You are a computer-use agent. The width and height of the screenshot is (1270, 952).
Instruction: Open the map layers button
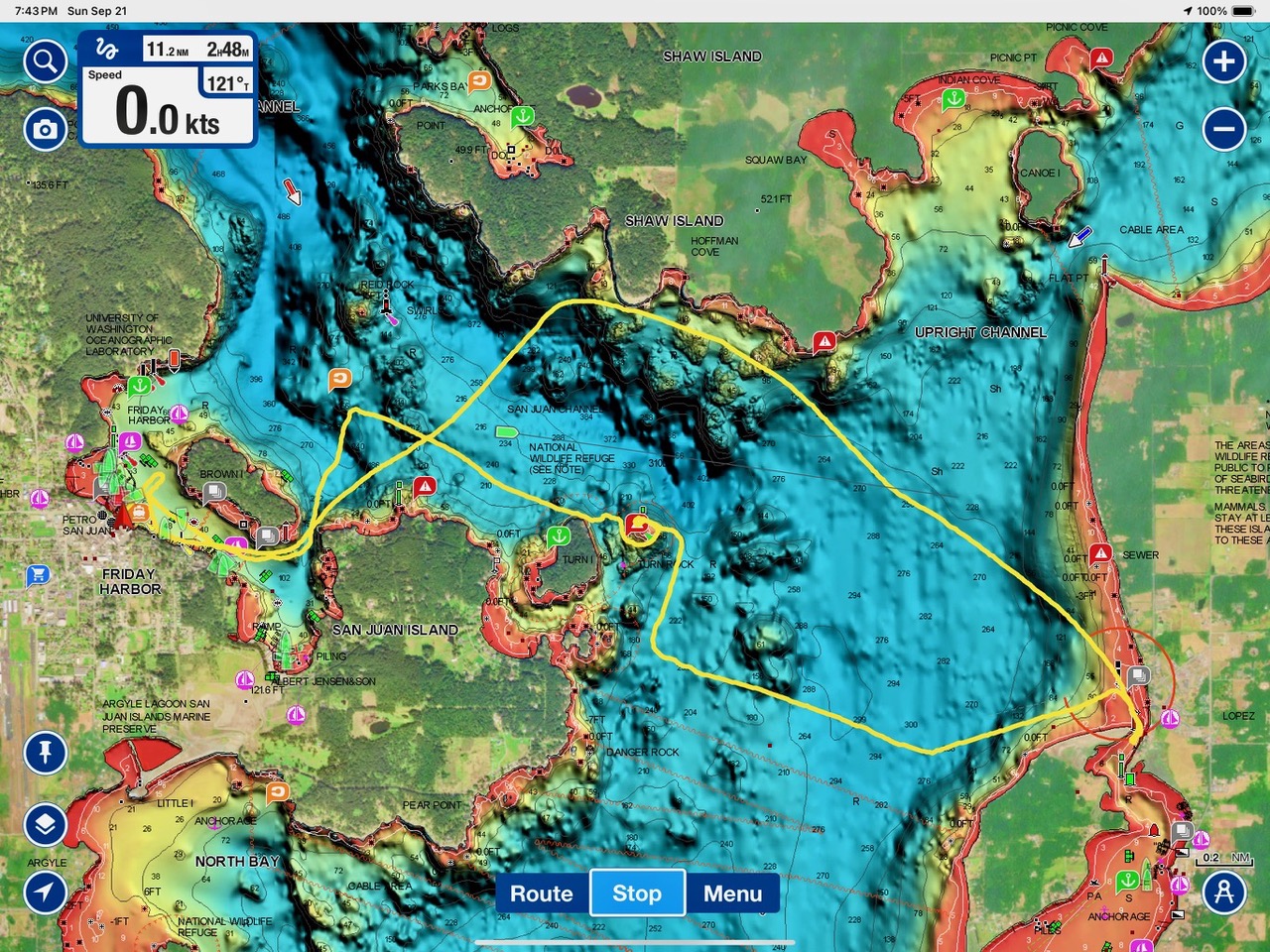[x=45, y=824]
